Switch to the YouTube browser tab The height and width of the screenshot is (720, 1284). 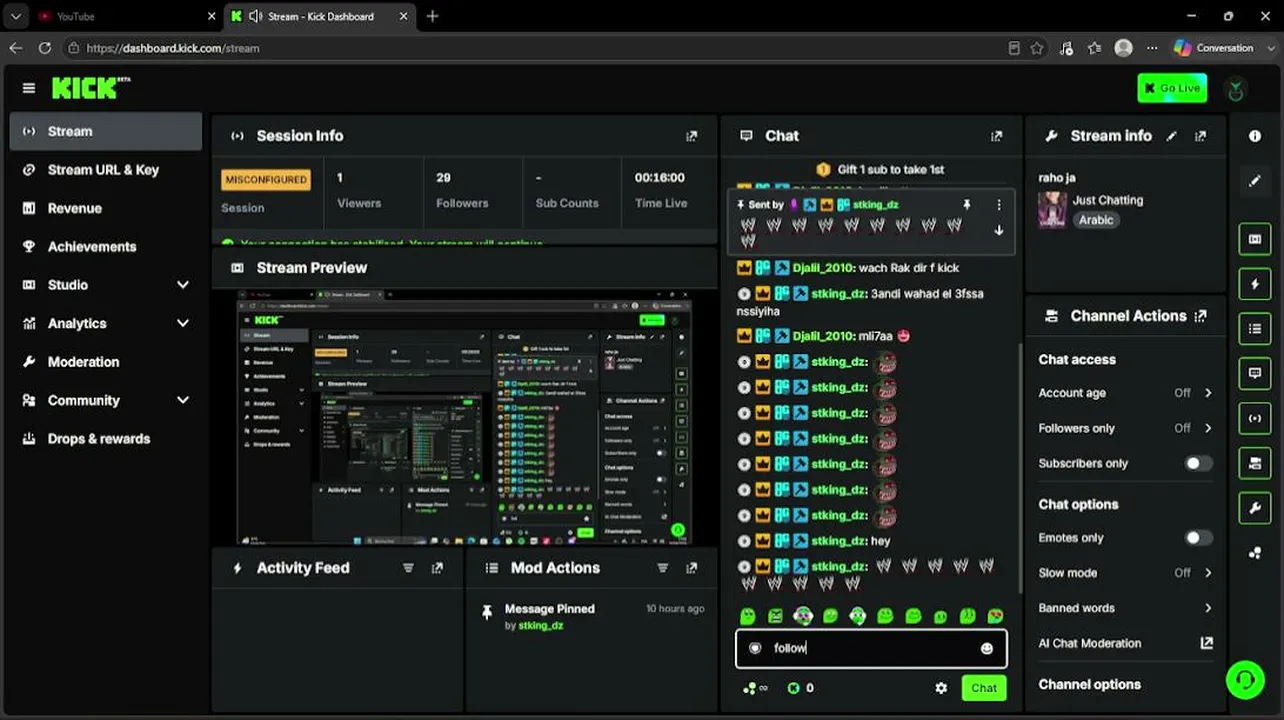[125, 16]
